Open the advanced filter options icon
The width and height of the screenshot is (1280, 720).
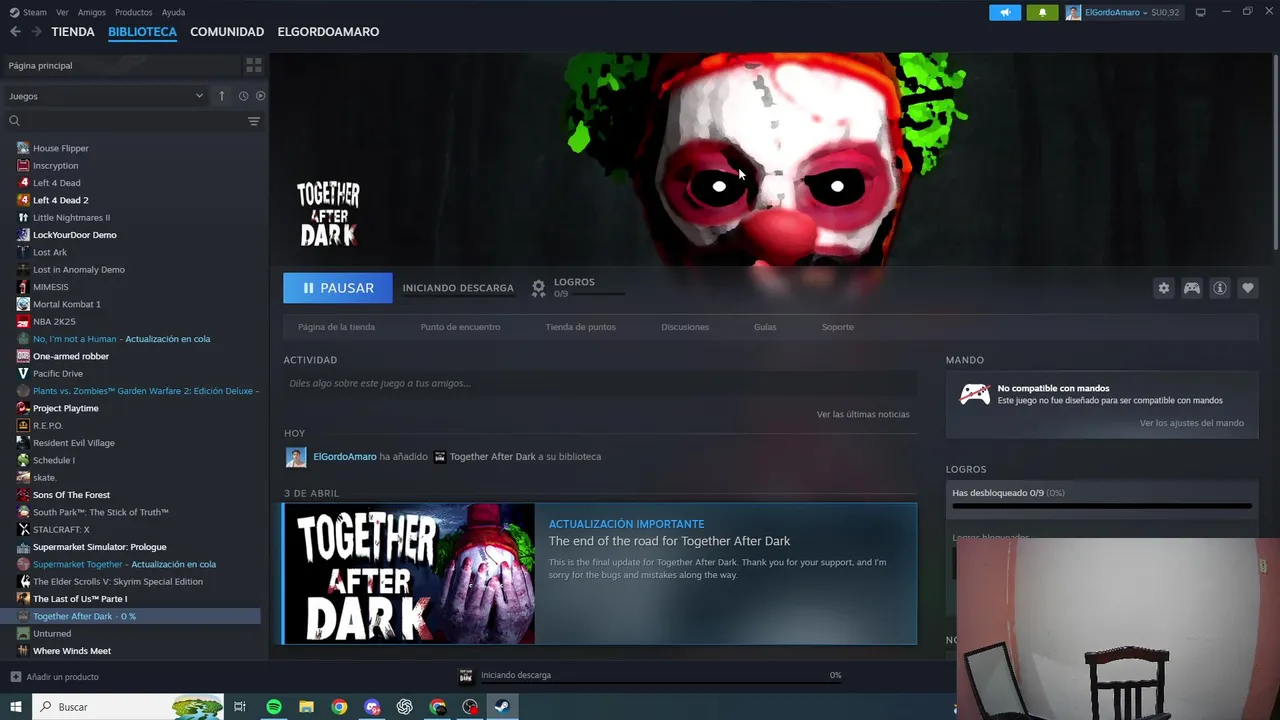tap(254, 121)
